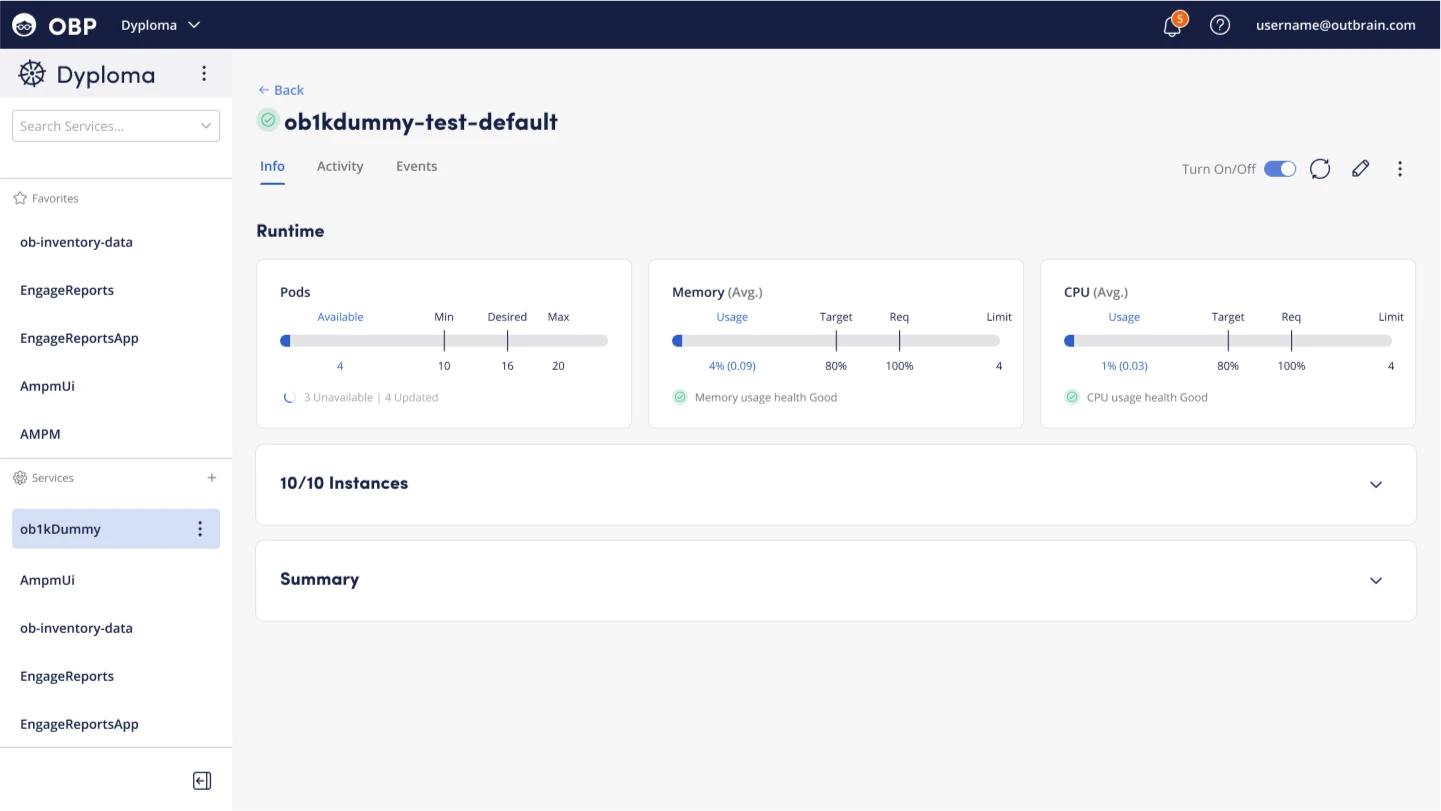Click the Search Services input field
This screenshot has height=811, width=1441.
[105, 126]
